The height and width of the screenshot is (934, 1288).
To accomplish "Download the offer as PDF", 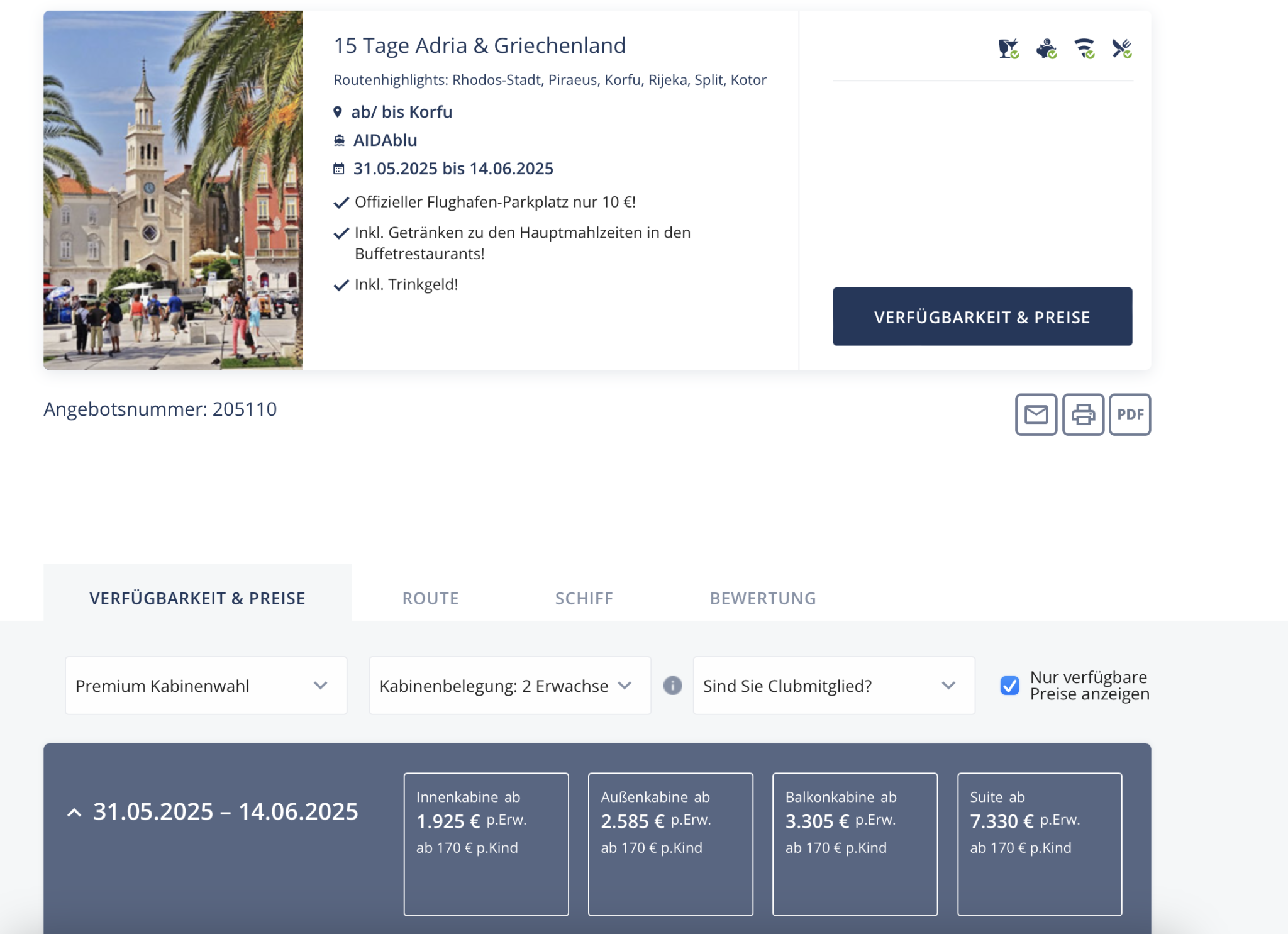I will tap(1130, 414).
